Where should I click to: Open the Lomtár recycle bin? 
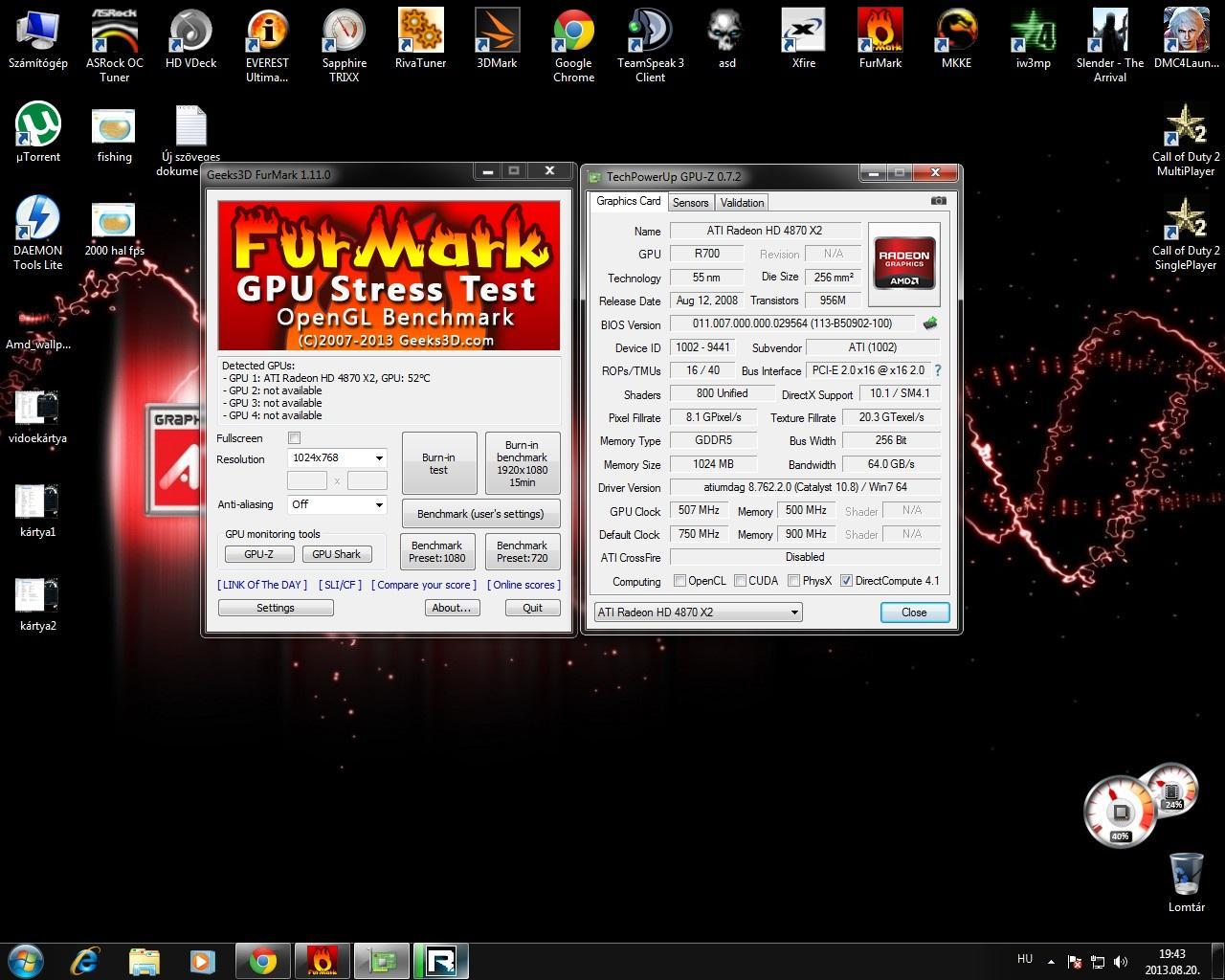click(1186, 881)
